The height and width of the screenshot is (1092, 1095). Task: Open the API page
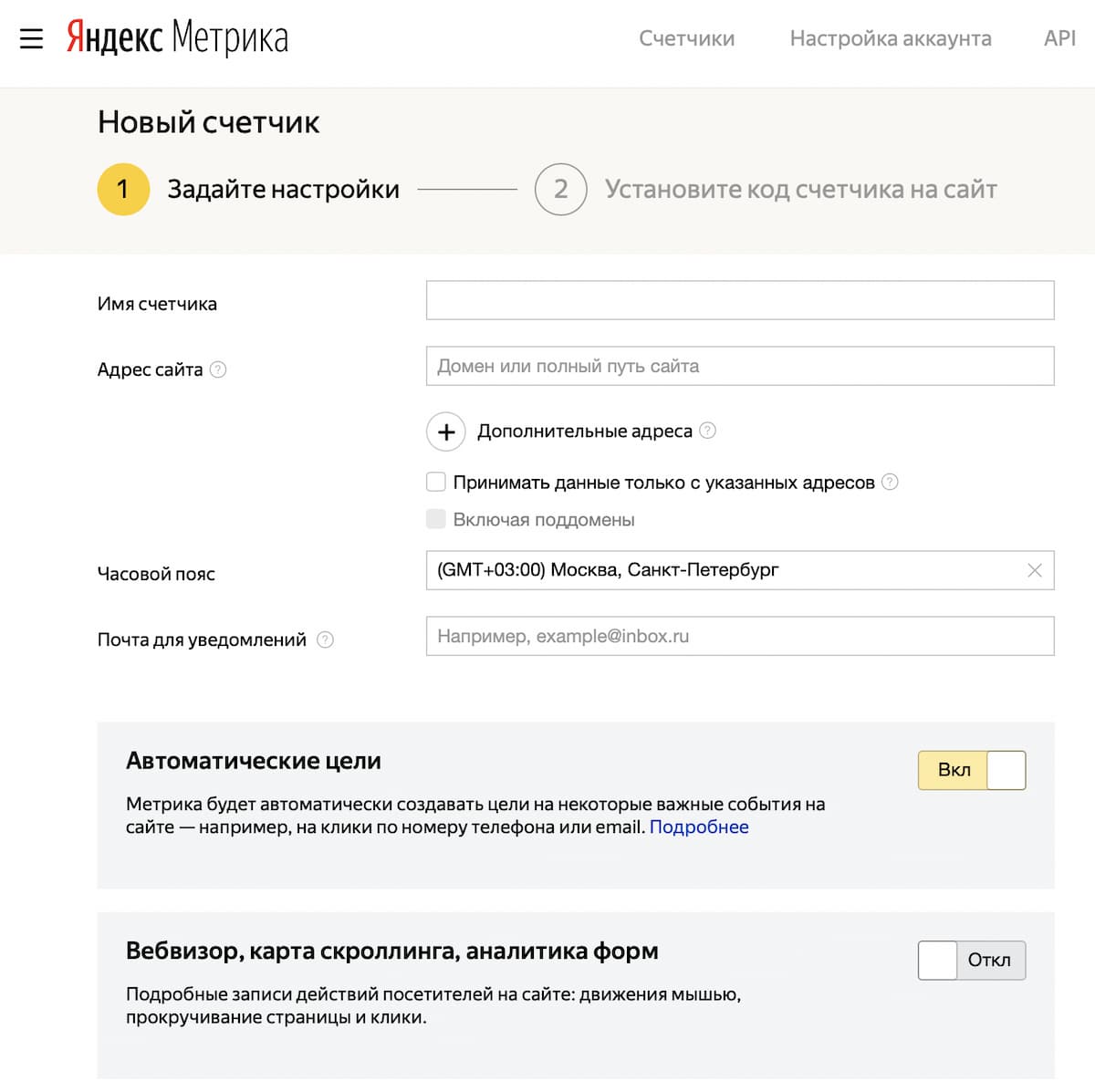[1059, 38]
